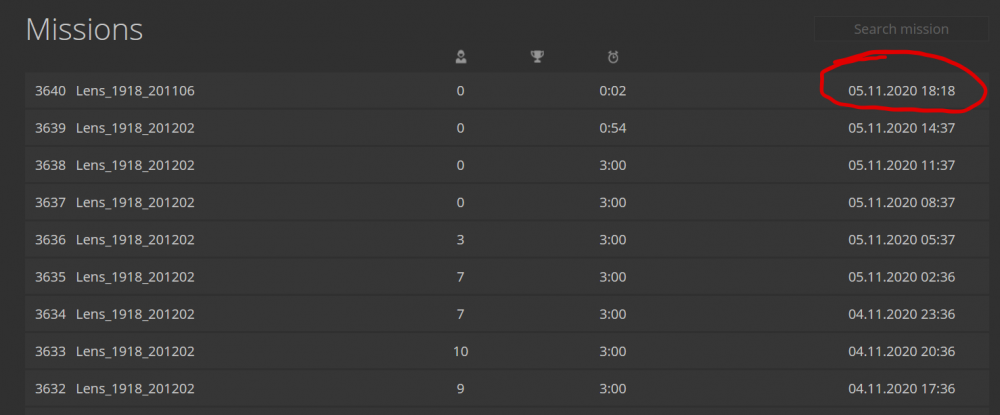This screenshot has width=1000, height=415.
Task: Click the players column header icon
Action: click(x=460, y=57)
